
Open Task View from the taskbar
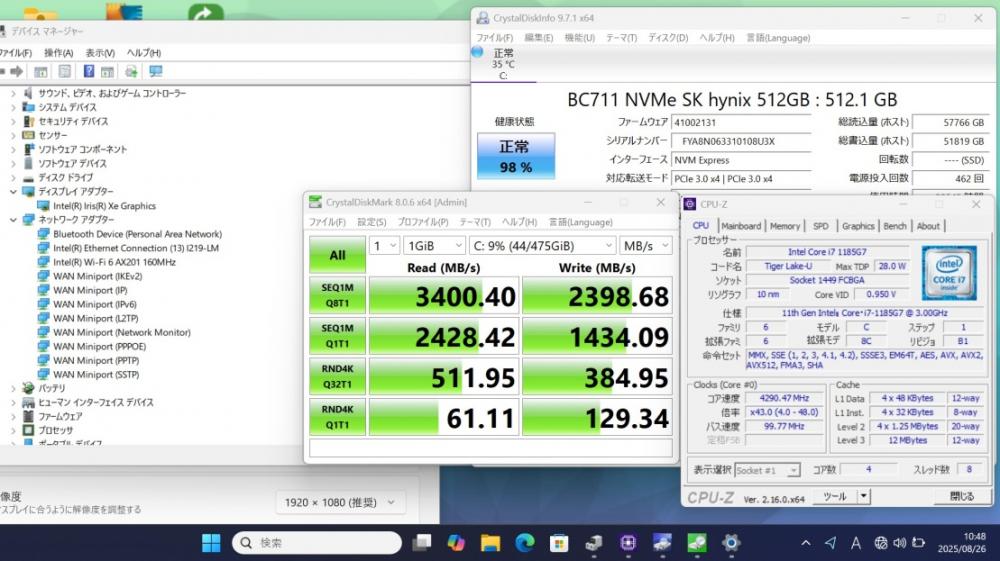click(422, 543)
